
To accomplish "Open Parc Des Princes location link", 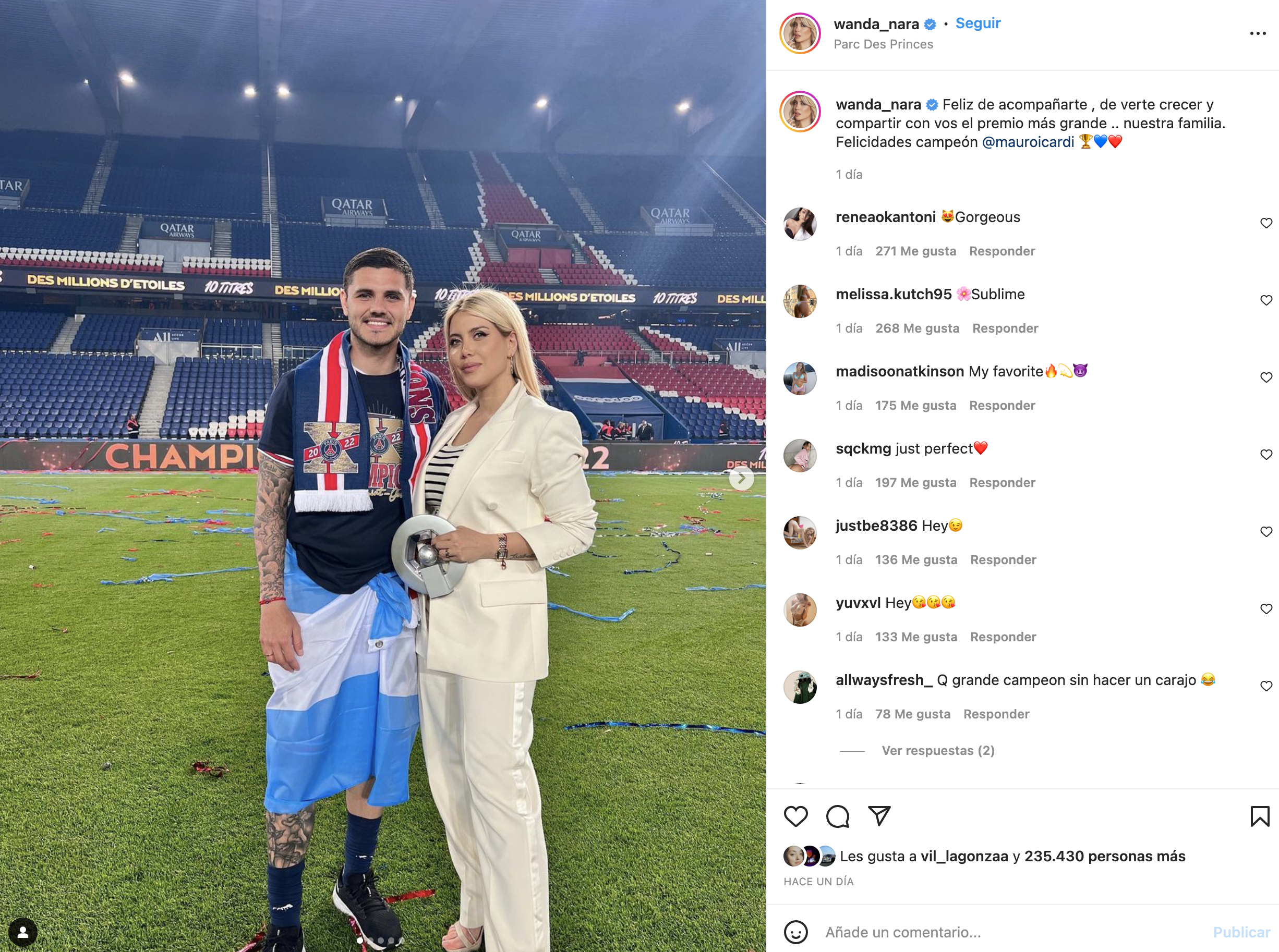I will click(x=883, y=44).
